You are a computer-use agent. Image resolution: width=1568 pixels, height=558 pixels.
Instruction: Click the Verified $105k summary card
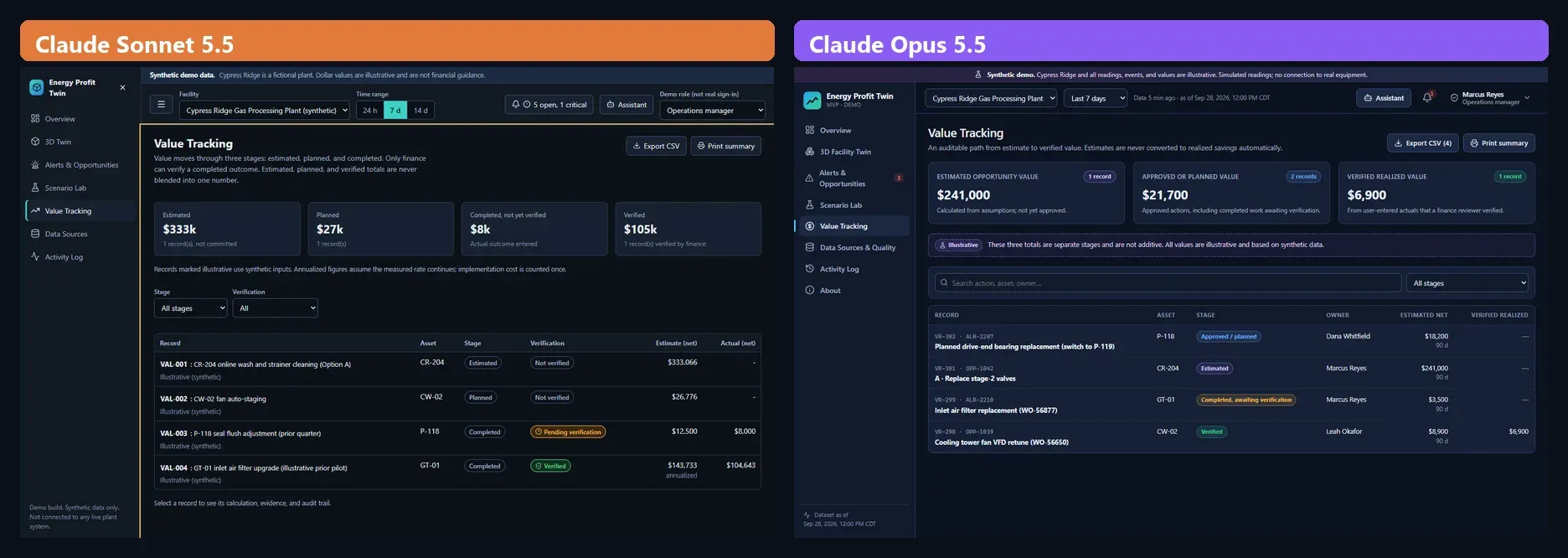688,229
